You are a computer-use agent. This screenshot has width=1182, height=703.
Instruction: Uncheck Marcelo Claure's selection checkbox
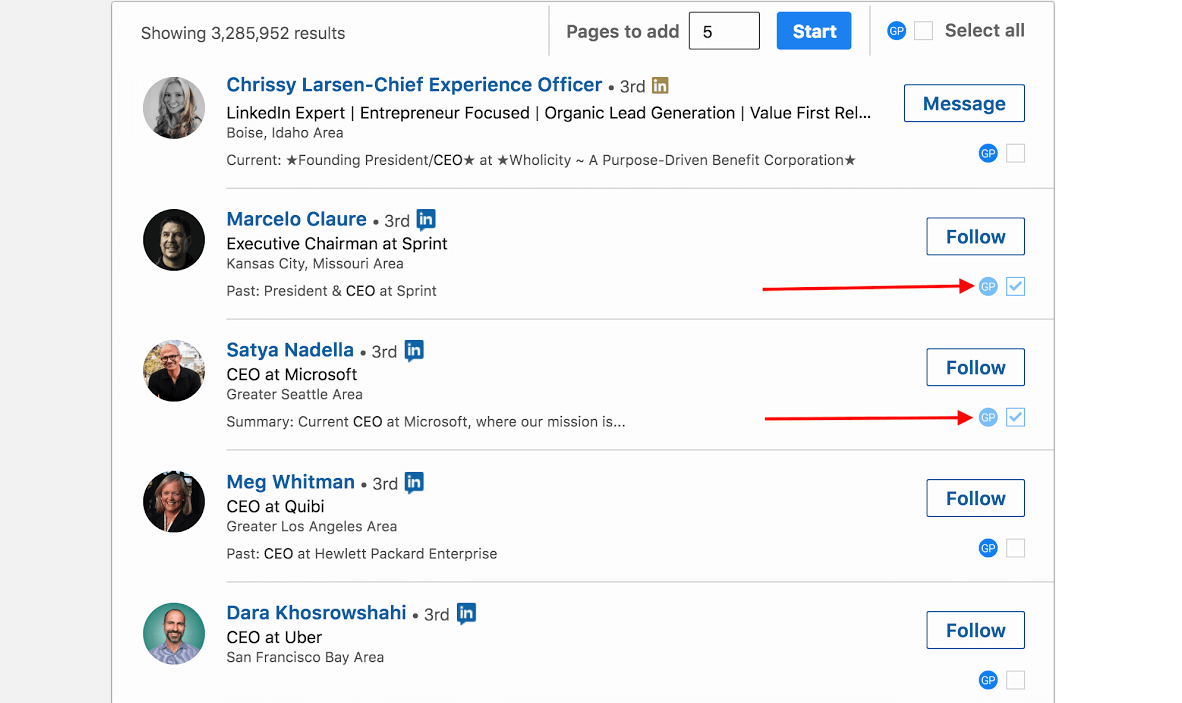1015,286
